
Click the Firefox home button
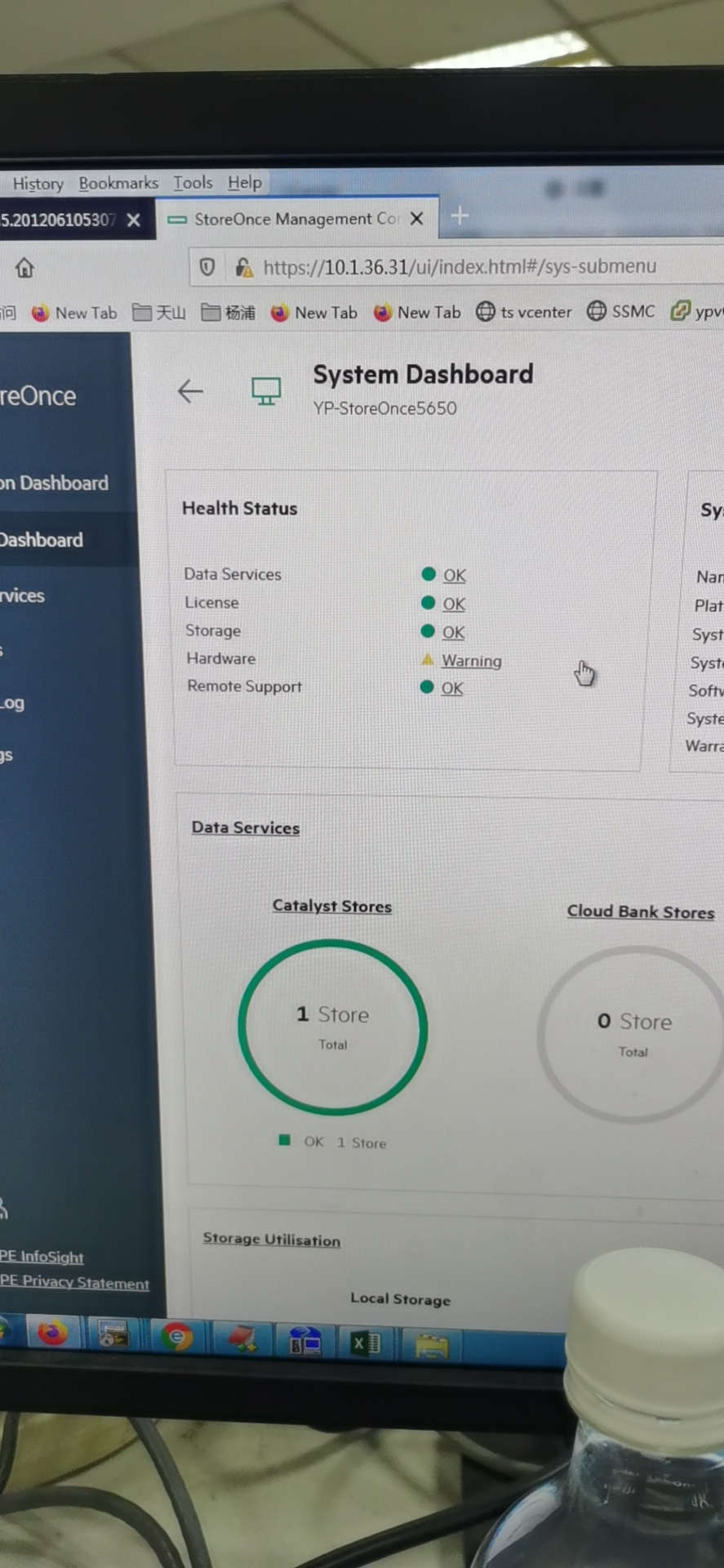(25, 268)
